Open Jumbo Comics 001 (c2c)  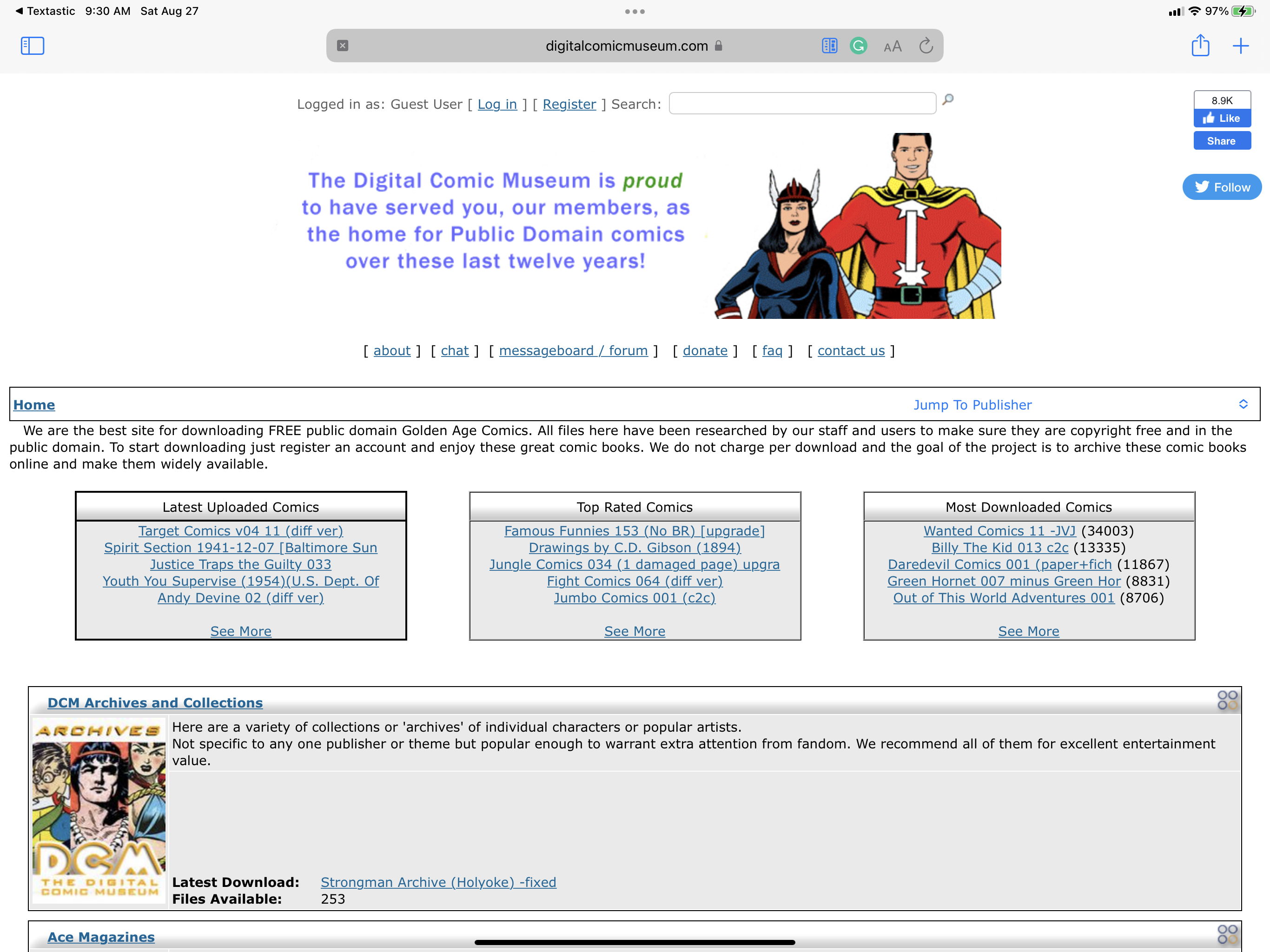pos(635,598)
